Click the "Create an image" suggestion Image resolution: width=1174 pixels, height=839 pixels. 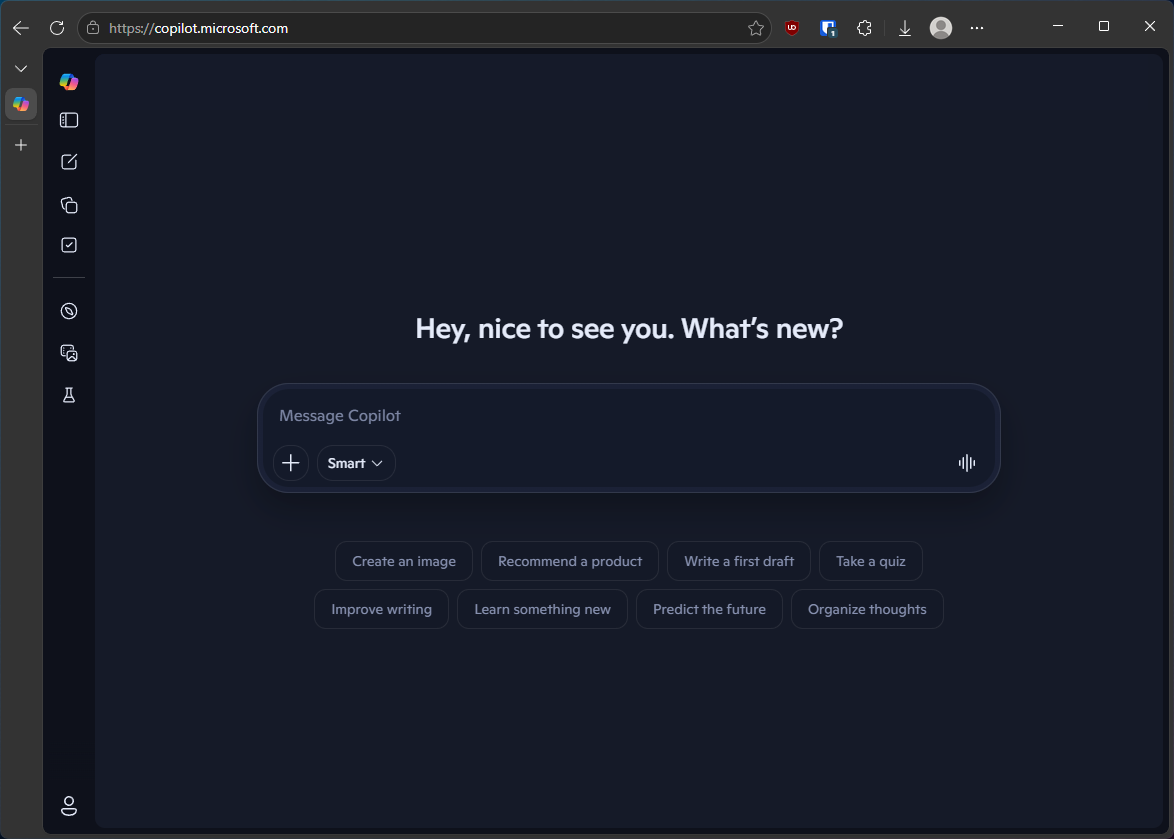point(404,561)
